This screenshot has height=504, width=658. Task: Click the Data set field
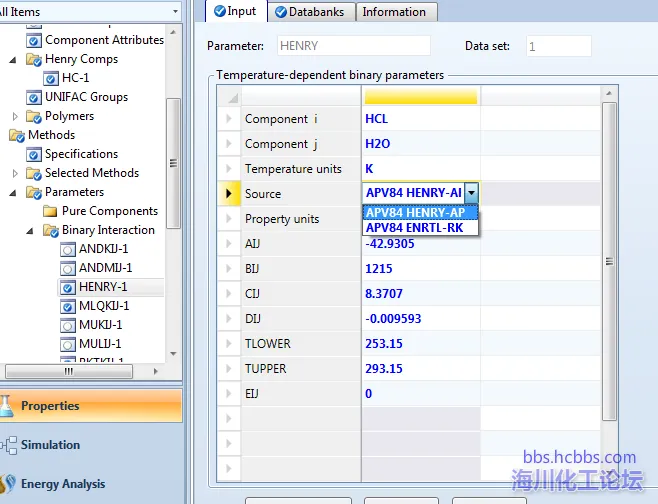tap(559, 46)
